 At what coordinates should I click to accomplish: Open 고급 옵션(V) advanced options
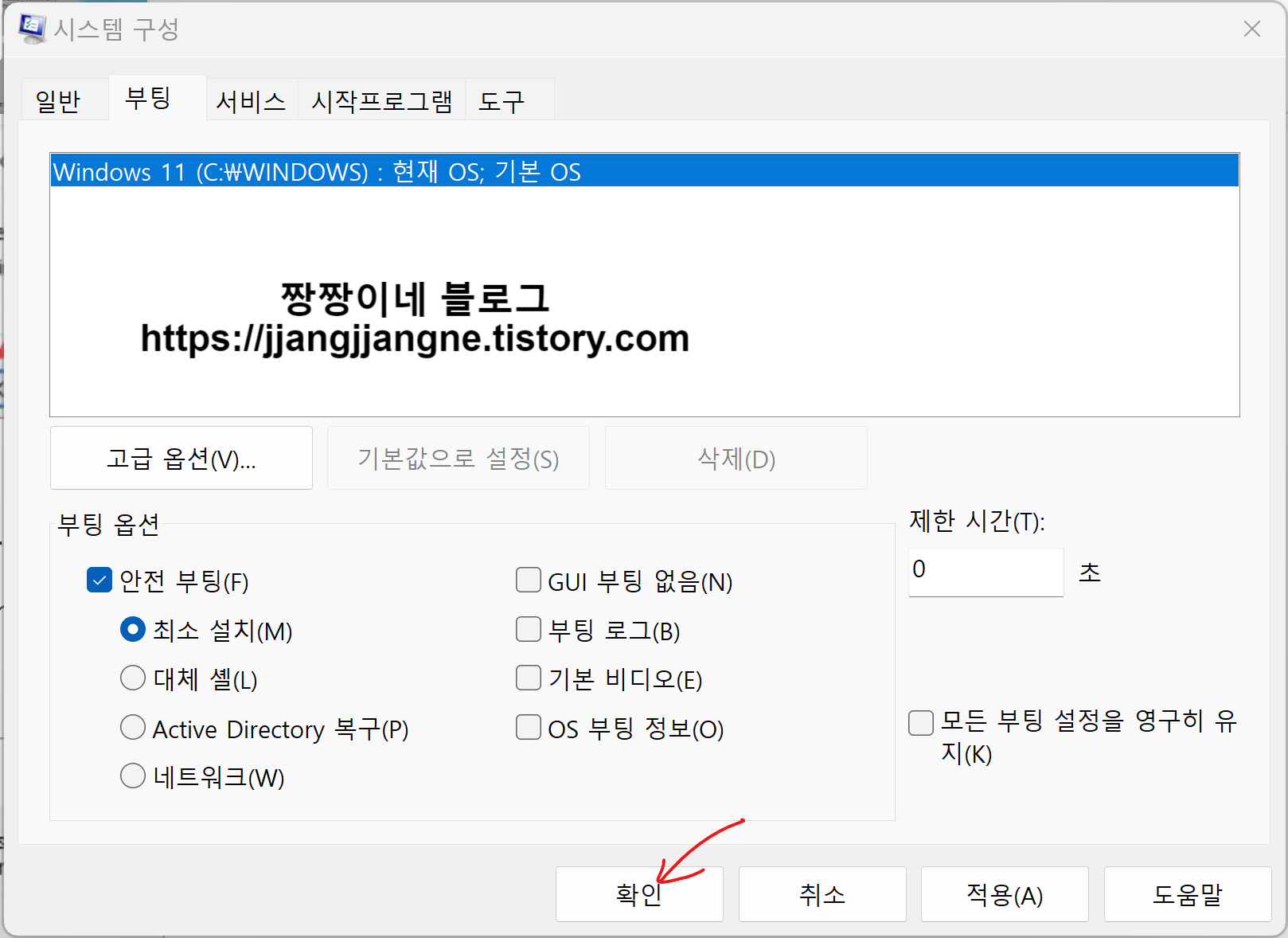pyautogui.click(x=181, y=459)
